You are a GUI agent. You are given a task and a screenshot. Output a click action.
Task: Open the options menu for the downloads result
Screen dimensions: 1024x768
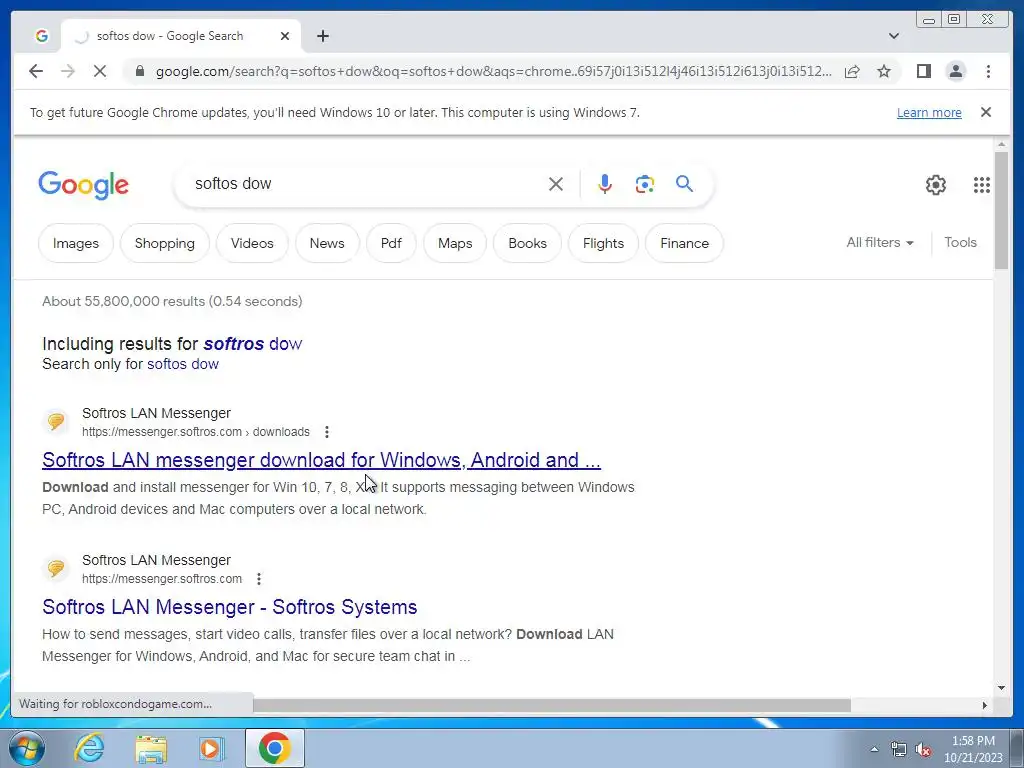(327, 432)
